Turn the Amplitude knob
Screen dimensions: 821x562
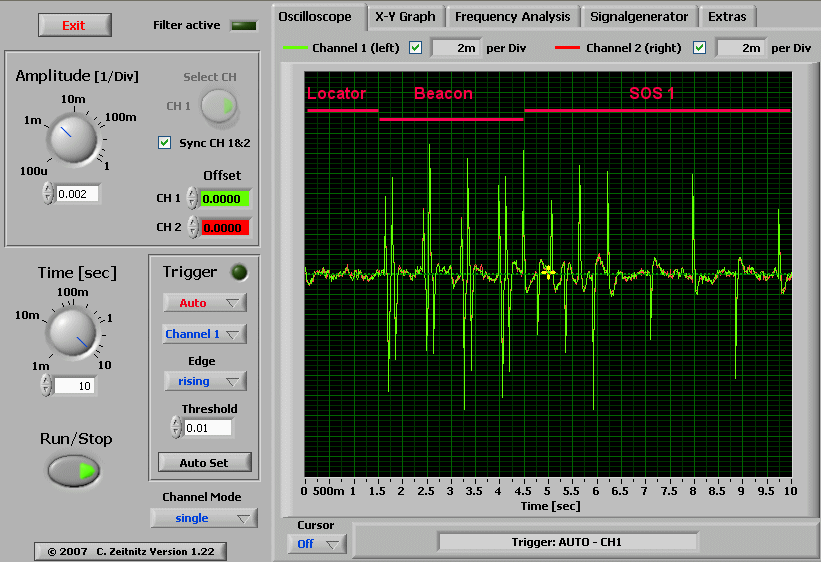click(72, 138)
